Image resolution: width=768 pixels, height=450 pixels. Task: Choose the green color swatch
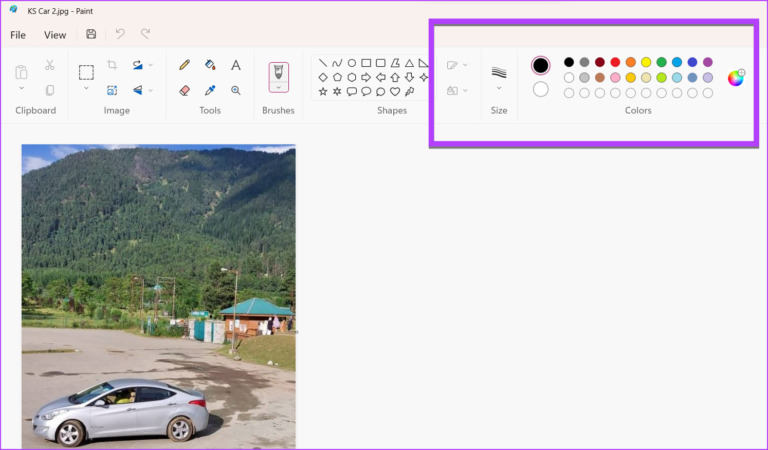pyautogui.click(x=662, y=62)
